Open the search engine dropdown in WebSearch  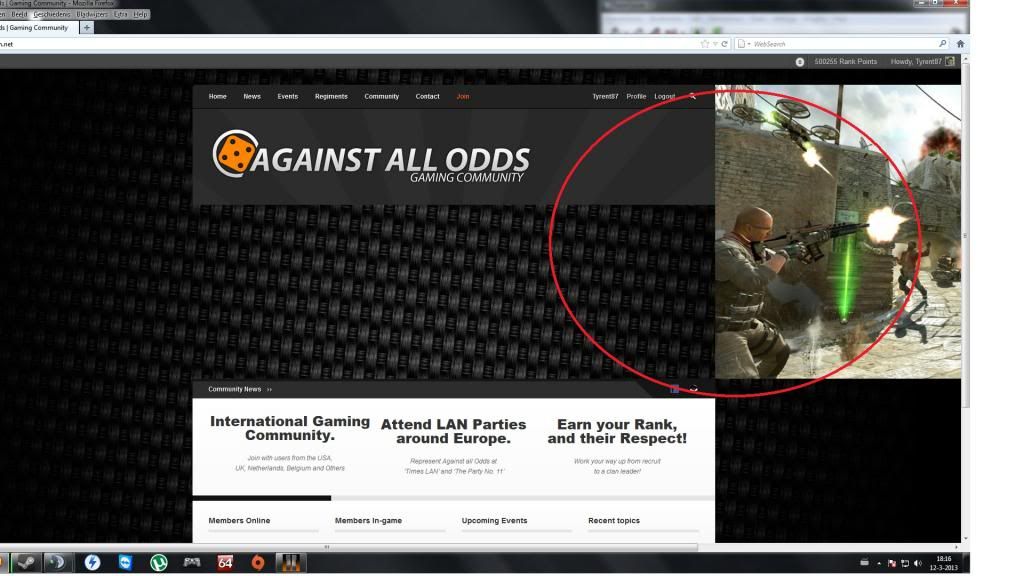(x=744, y=44)
